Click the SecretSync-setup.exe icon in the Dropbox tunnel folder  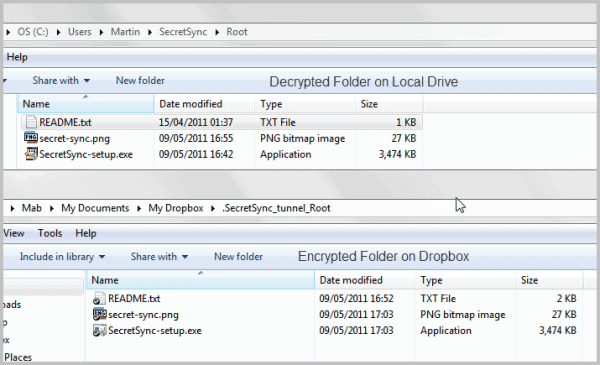(x=99, y=331)
